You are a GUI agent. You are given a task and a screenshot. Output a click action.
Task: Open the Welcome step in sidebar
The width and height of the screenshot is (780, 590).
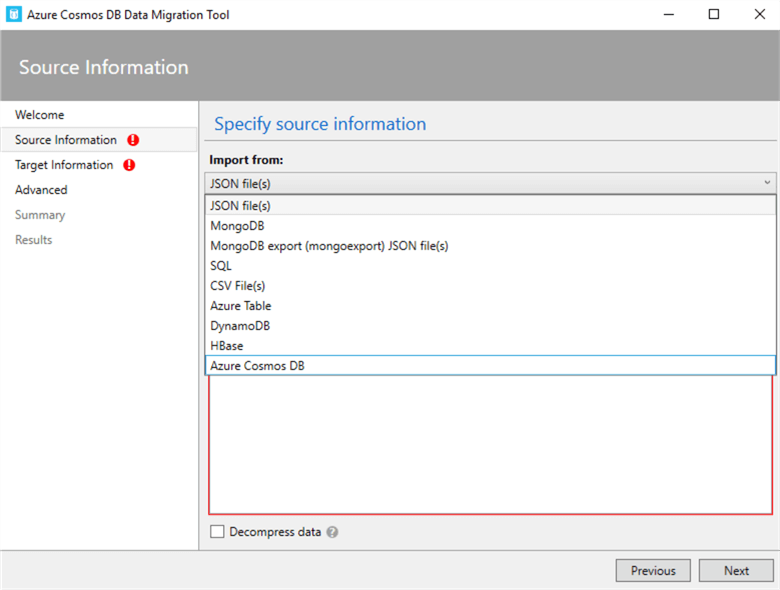tap(40, 115)
